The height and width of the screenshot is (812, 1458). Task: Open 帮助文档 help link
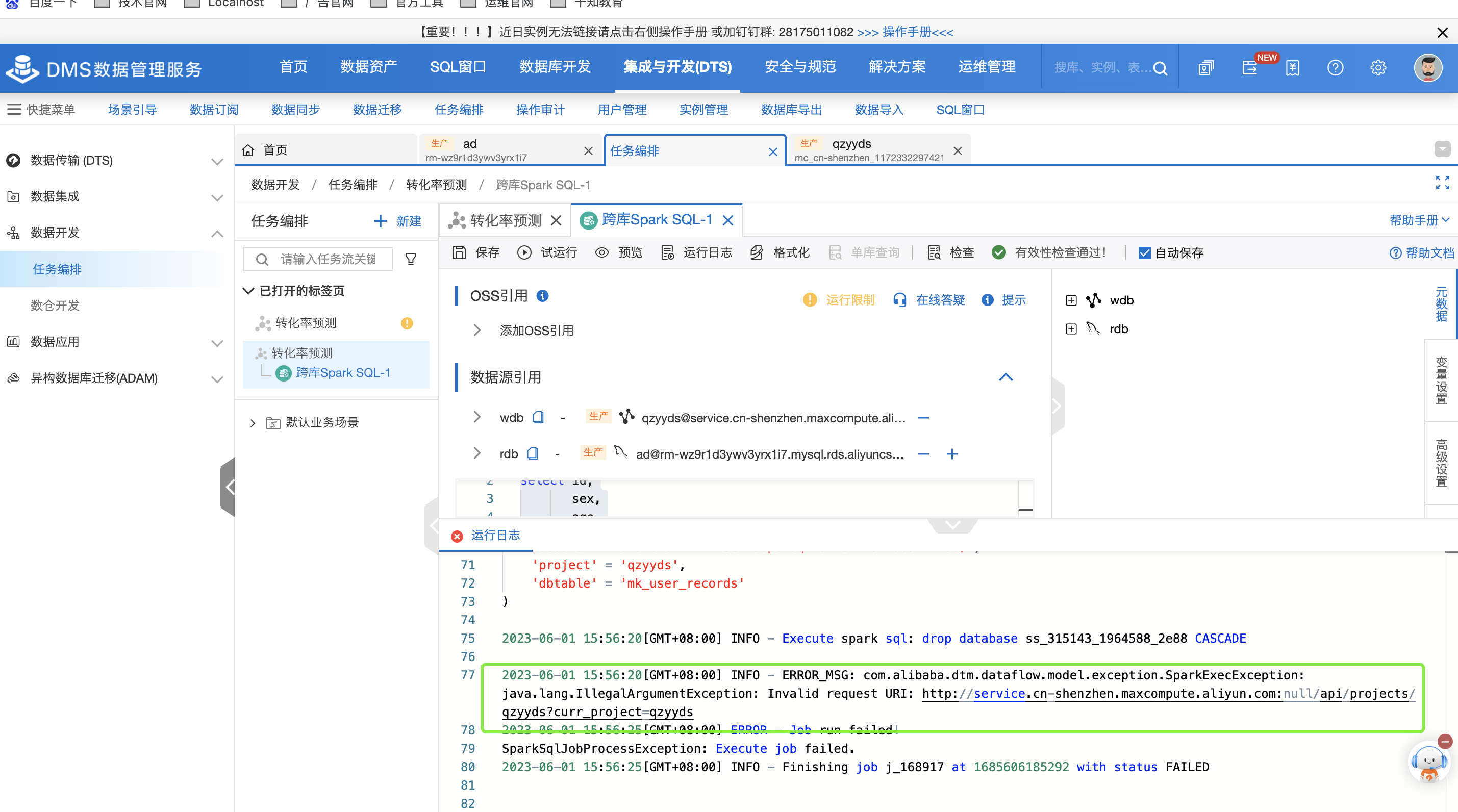pos(1421,253)
